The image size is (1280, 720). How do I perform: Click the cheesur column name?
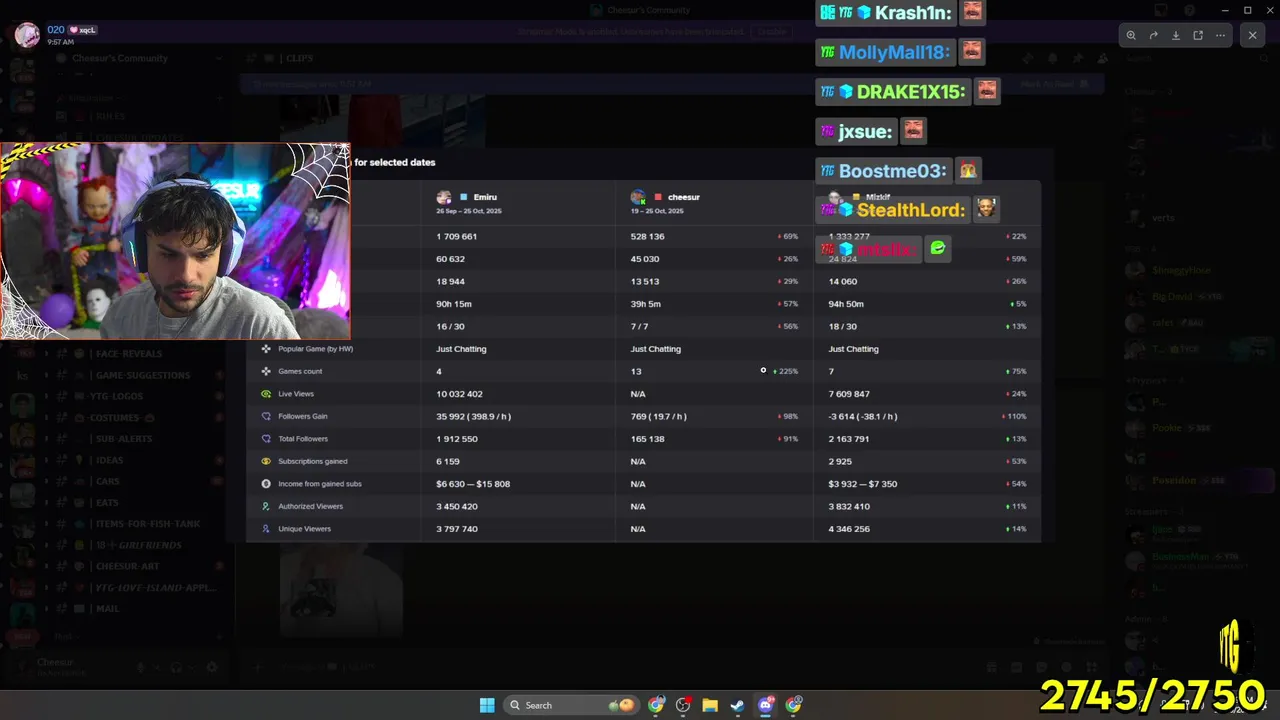click(684, 197)
